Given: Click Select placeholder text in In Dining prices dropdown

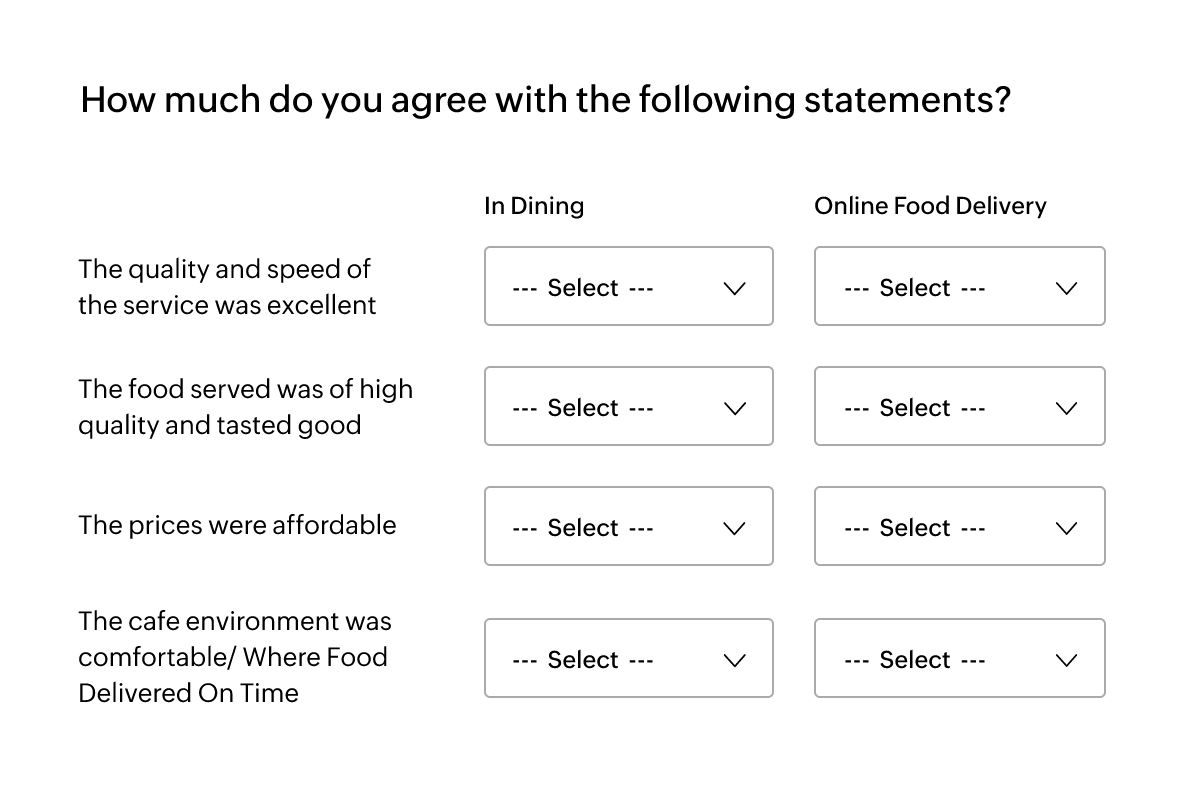Looking at the screenshot, I should pyautogui.click(x=583, y=528).
